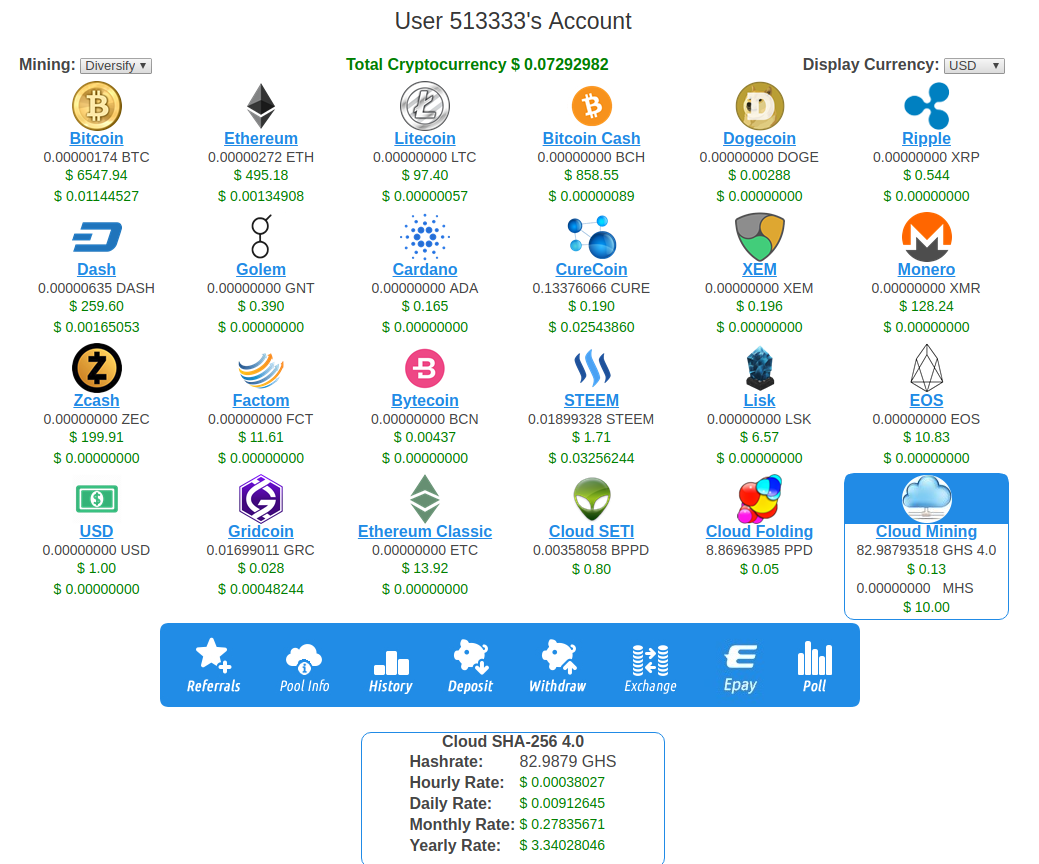Open the XEM link
The image size is (1039, 864).
pyautogui.click(x=759, y=270)
